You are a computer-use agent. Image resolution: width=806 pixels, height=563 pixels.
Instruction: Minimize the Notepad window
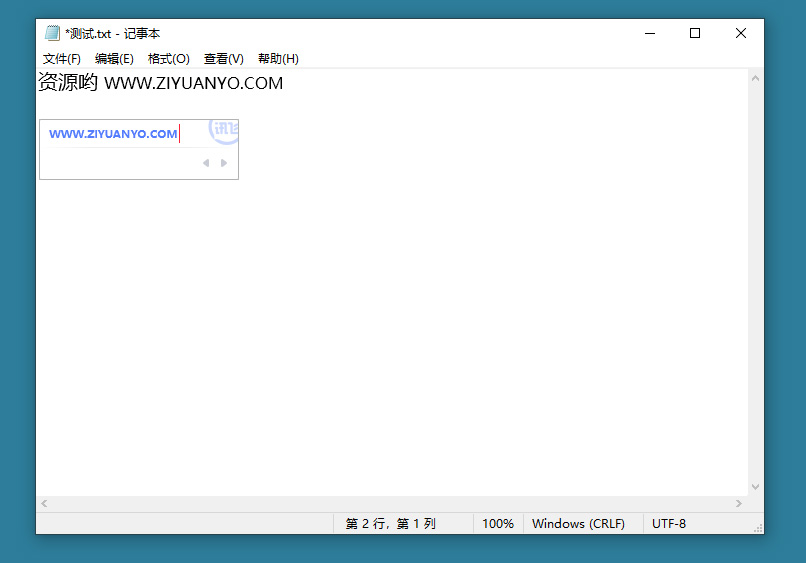650,33
